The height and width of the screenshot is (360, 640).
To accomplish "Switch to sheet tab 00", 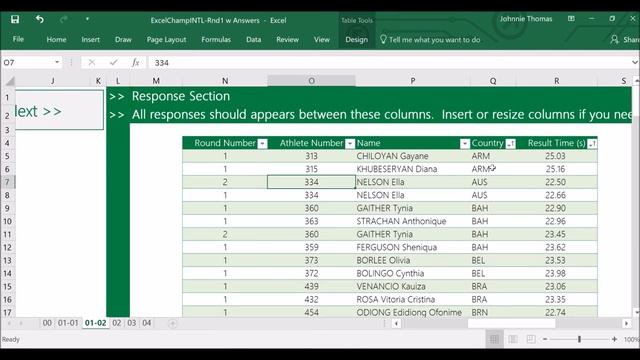I will click(47, 323).
